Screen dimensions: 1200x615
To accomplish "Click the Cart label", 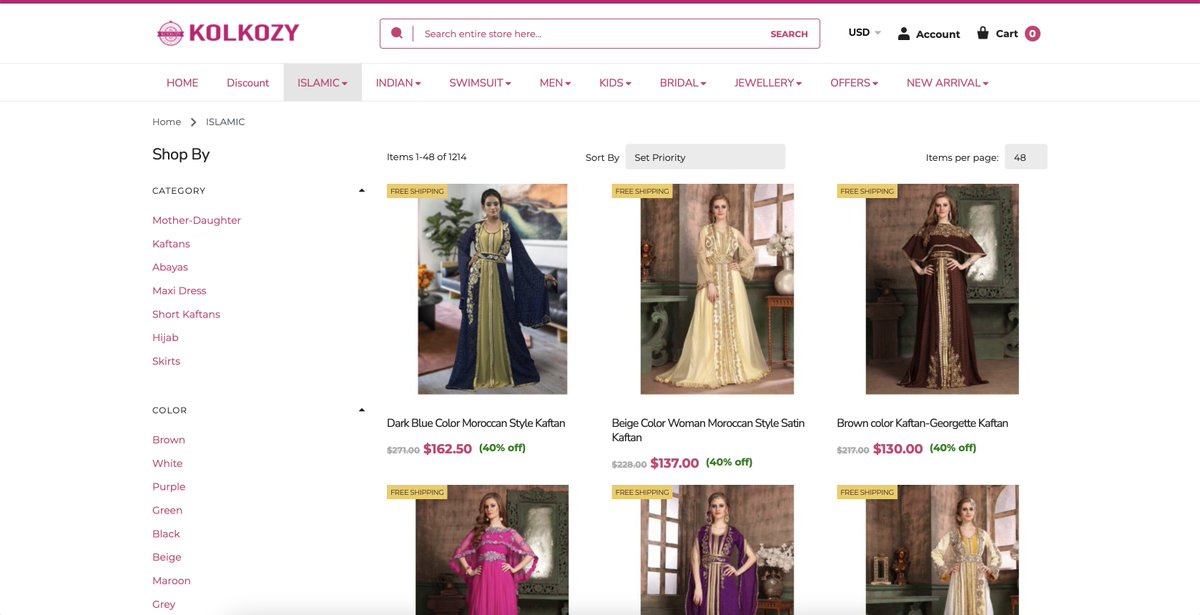I will pyautogui.click(x=1007, y=33).
